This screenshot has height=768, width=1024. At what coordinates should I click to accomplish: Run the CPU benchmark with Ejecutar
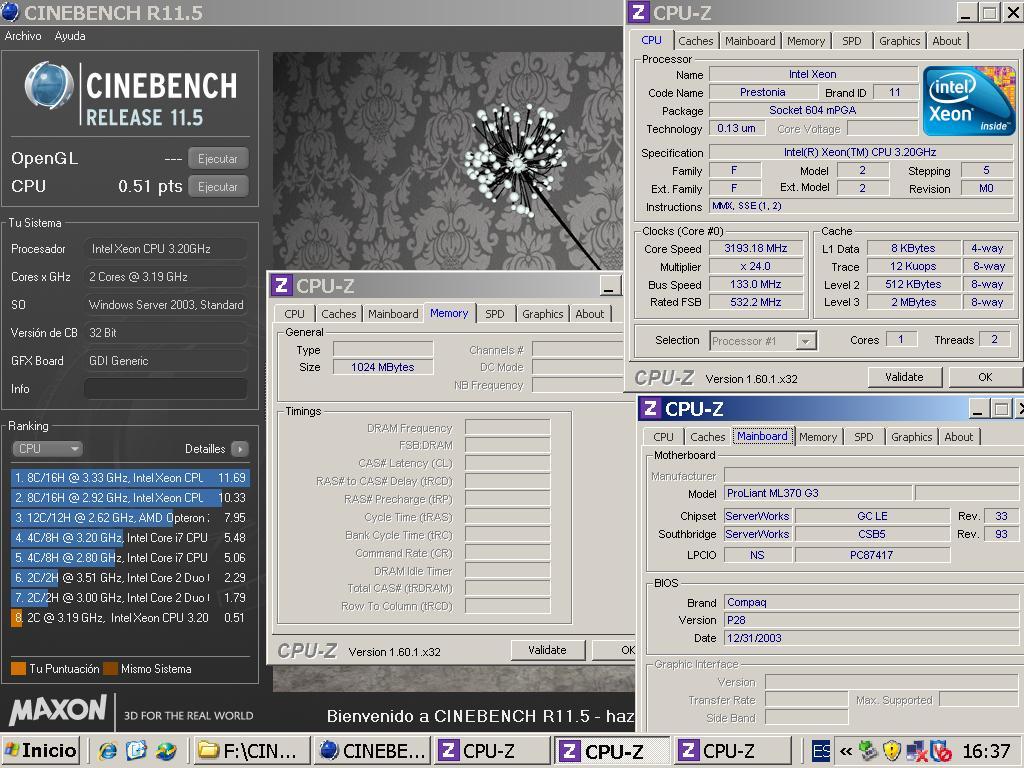(218, 187)
